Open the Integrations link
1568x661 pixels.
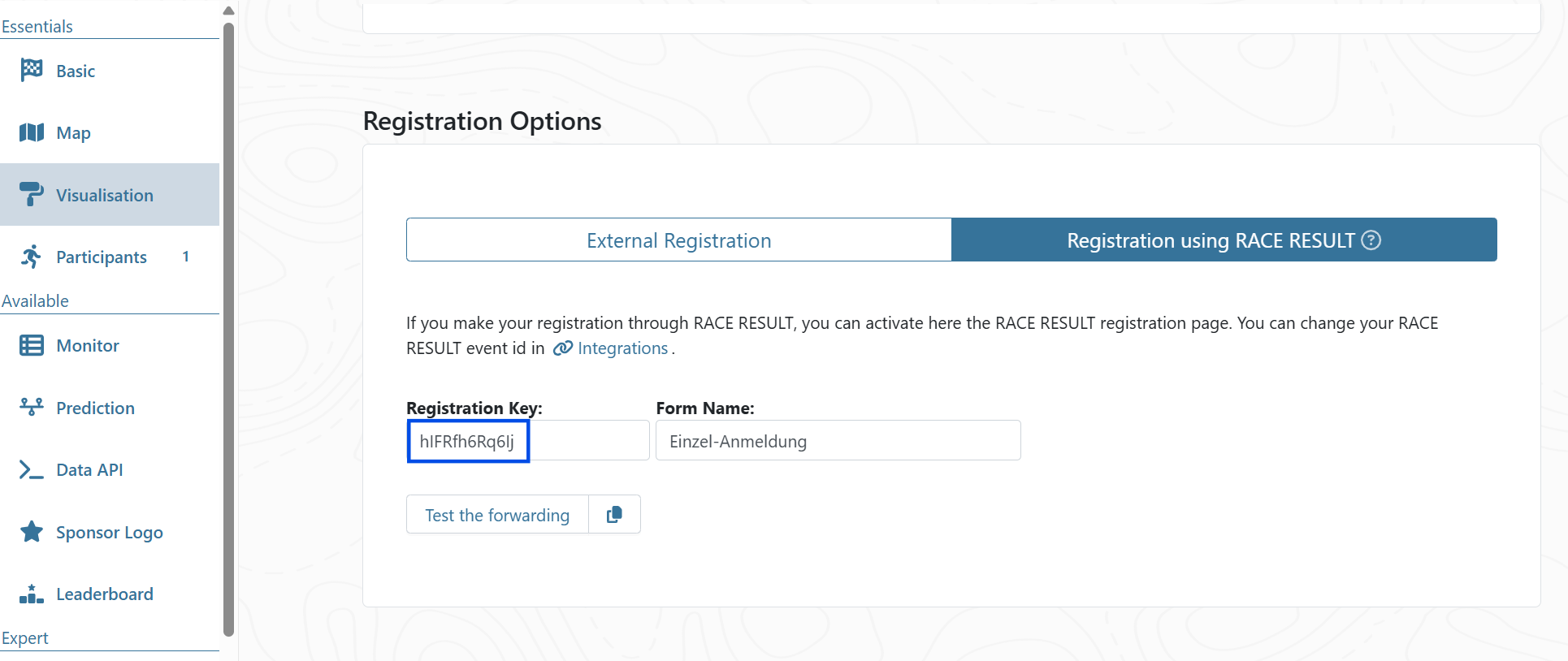(622, 348)
